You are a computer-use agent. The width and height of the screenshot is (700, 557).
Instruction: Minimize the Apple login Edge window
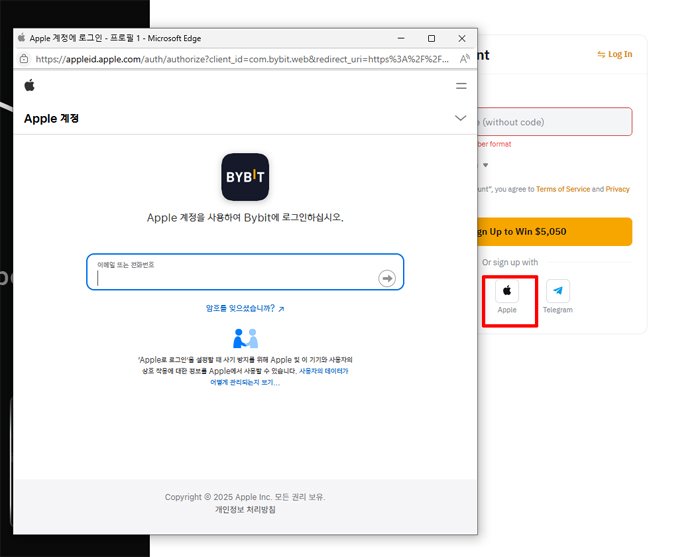tap(401, 38)
